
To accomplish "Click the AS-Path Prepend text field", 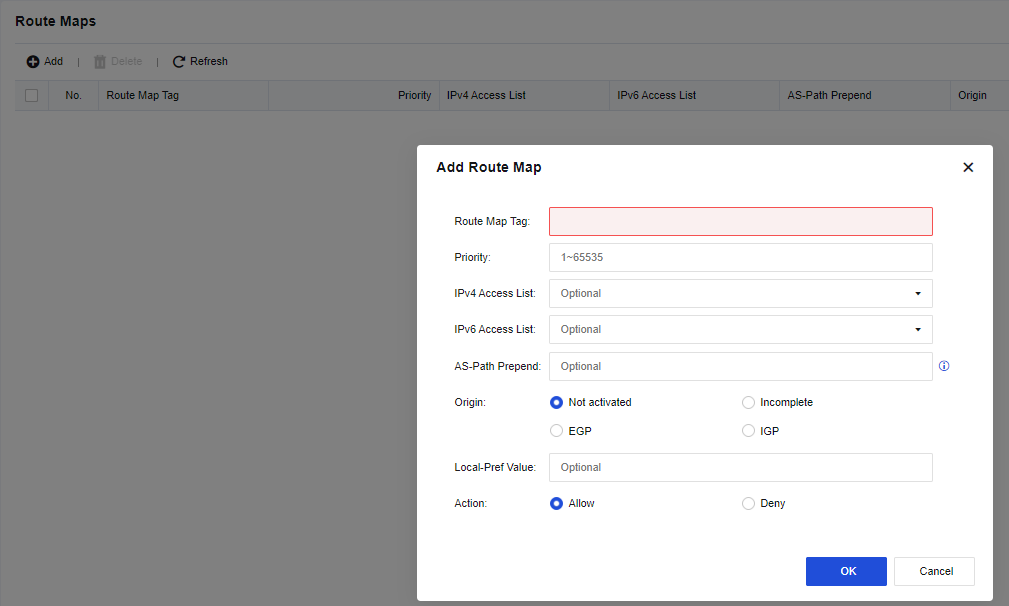I will point(740,366).
